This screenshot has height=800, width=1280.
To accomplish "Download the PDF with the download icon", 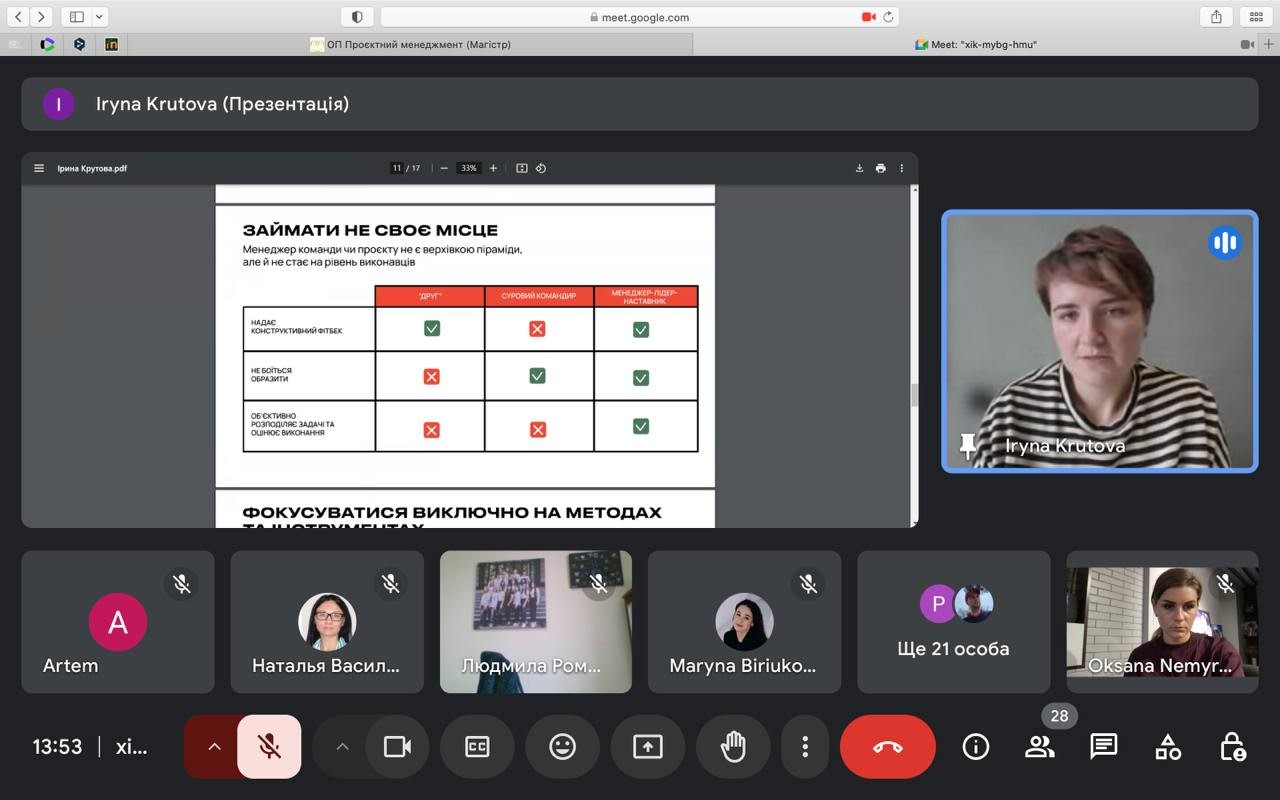I will pos(859,168).
